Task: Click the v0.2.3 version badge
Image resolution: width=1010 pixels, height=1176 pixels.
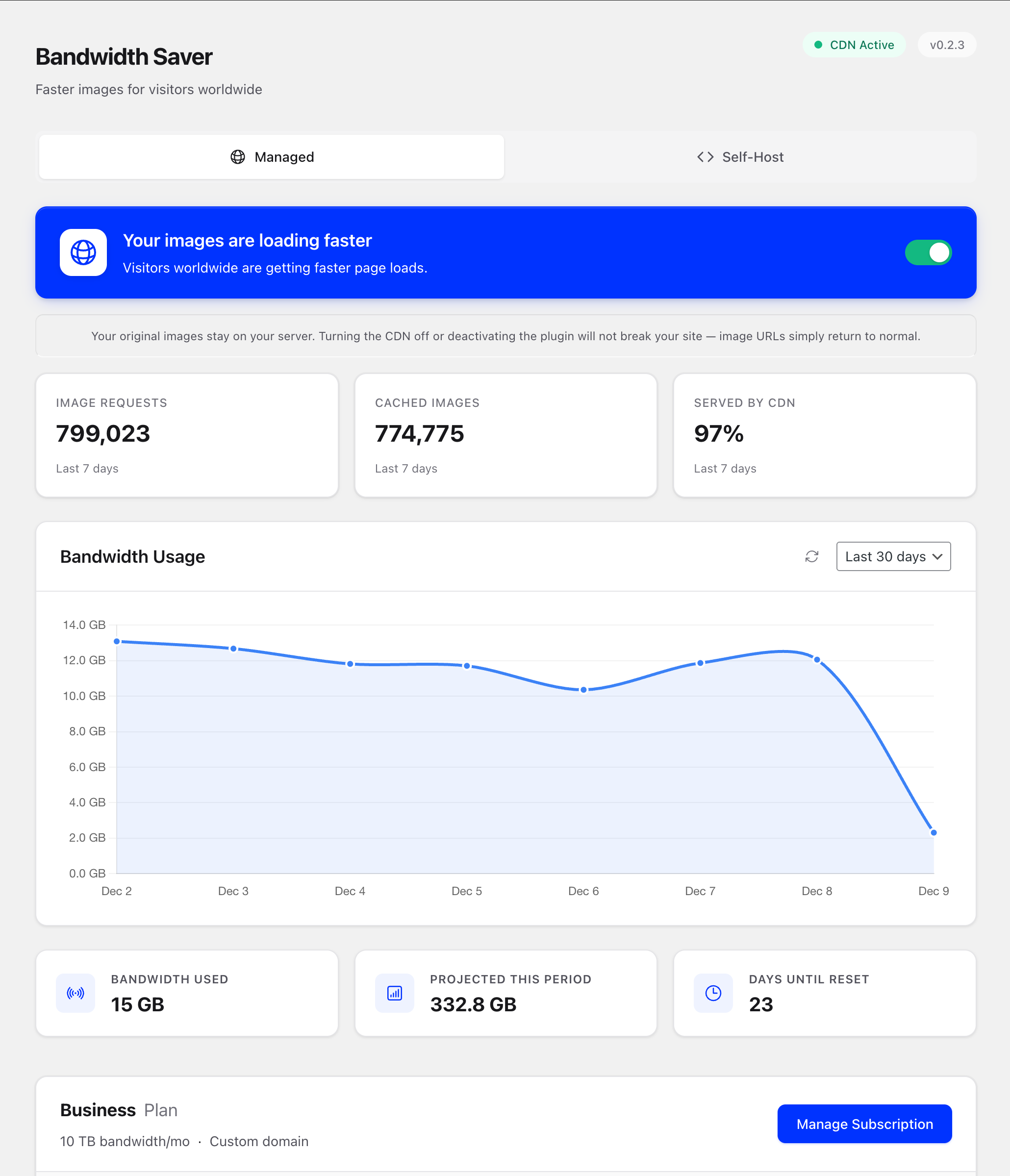Action: point(946,45)
